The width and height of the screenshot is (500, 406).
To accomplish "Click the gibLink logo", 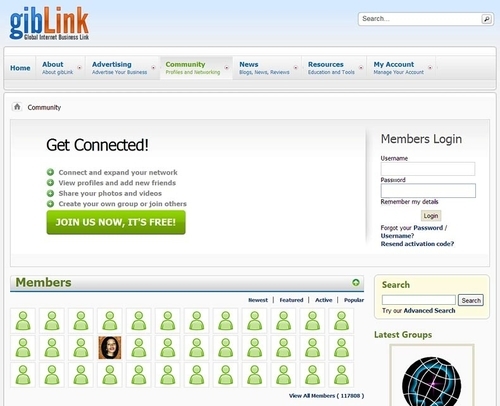I will tap(49, 23).
